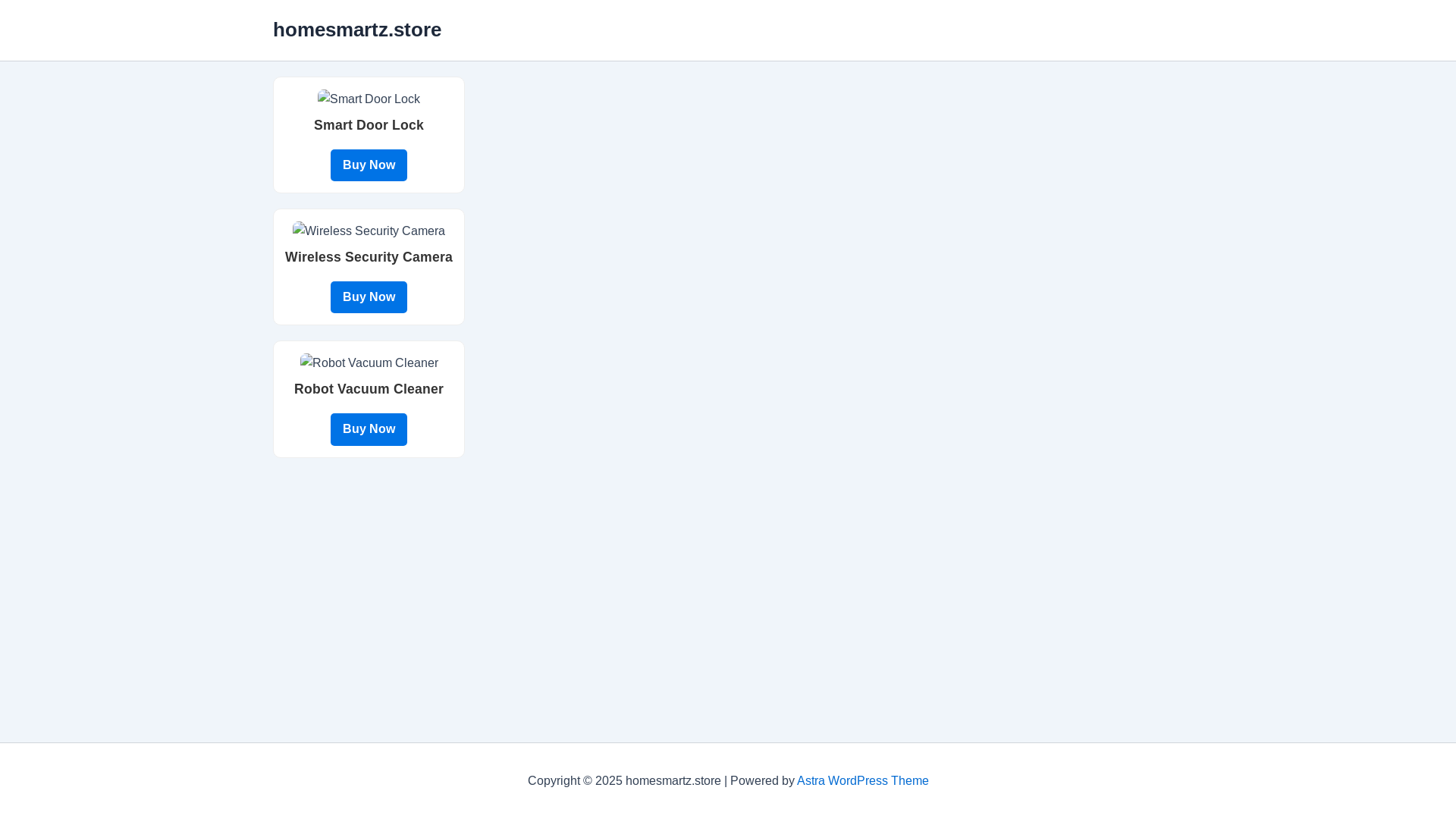Viewport: 1456px width, 819px height.
Task: Select the Wireless Security Camera title
Action: tap(369, 257)
